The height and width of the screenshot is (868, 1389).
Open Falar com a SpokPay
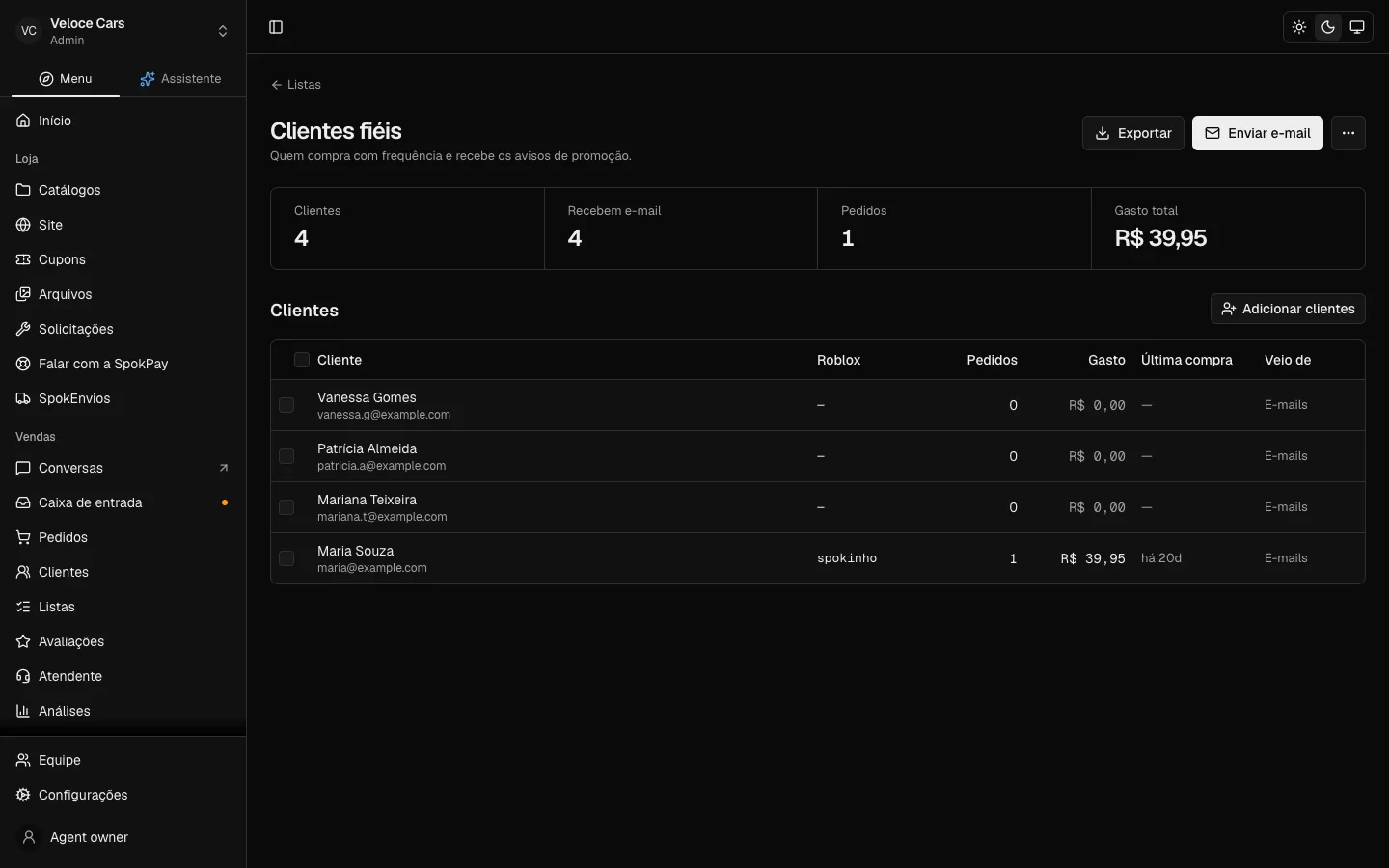[123, 364]
